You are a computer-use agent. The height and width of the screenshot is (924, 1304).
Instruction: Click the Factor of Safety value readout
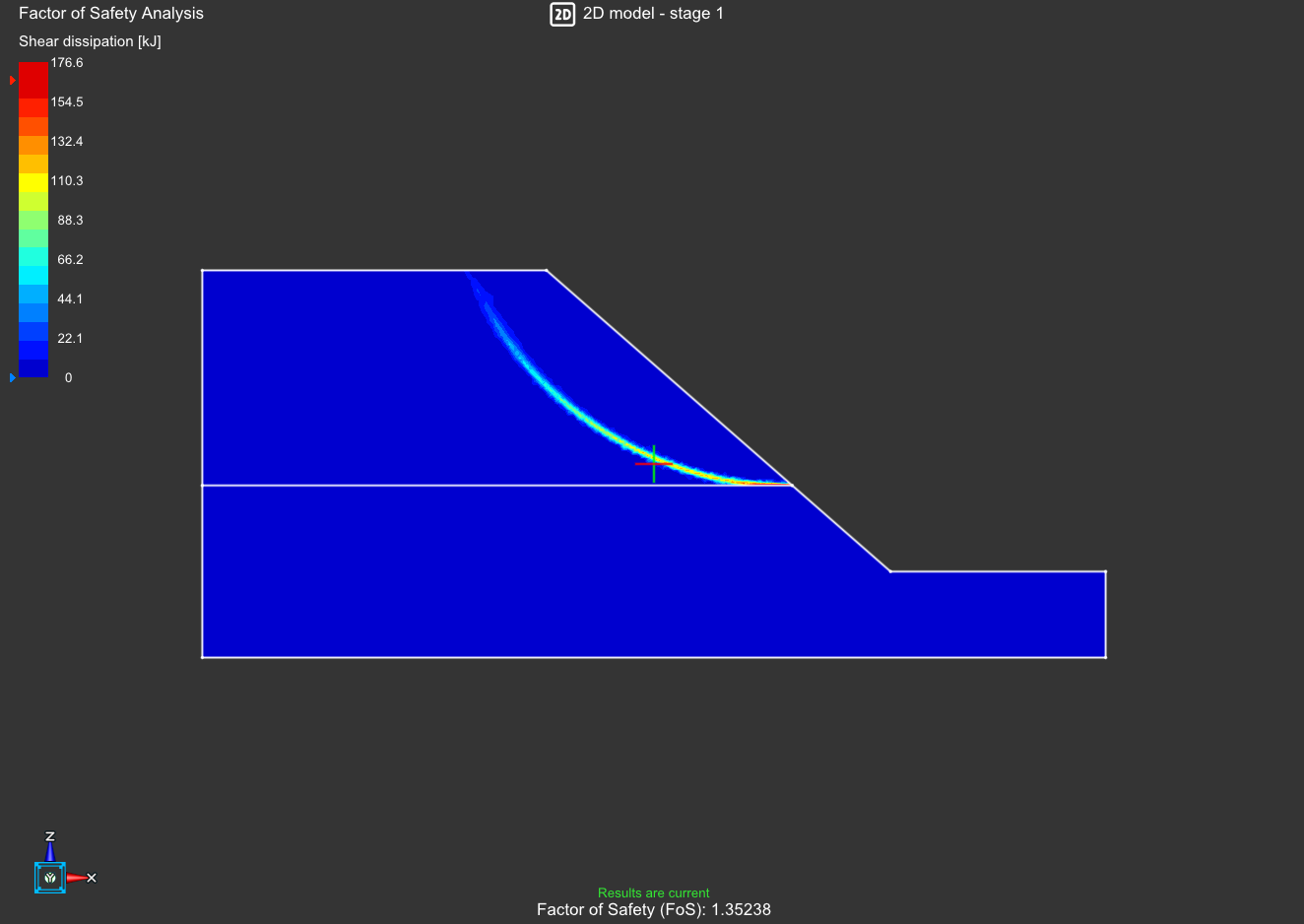coord(653,909)
